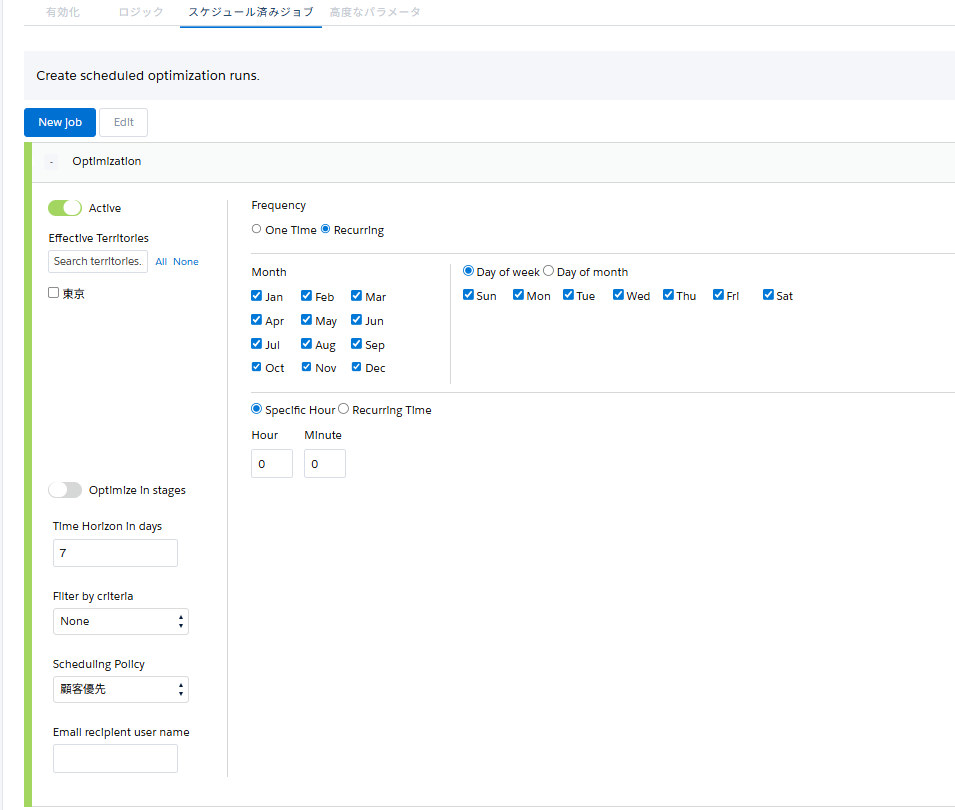The image size is (955, 810).
Task: Click the None territories link
Action: point(186,262)
